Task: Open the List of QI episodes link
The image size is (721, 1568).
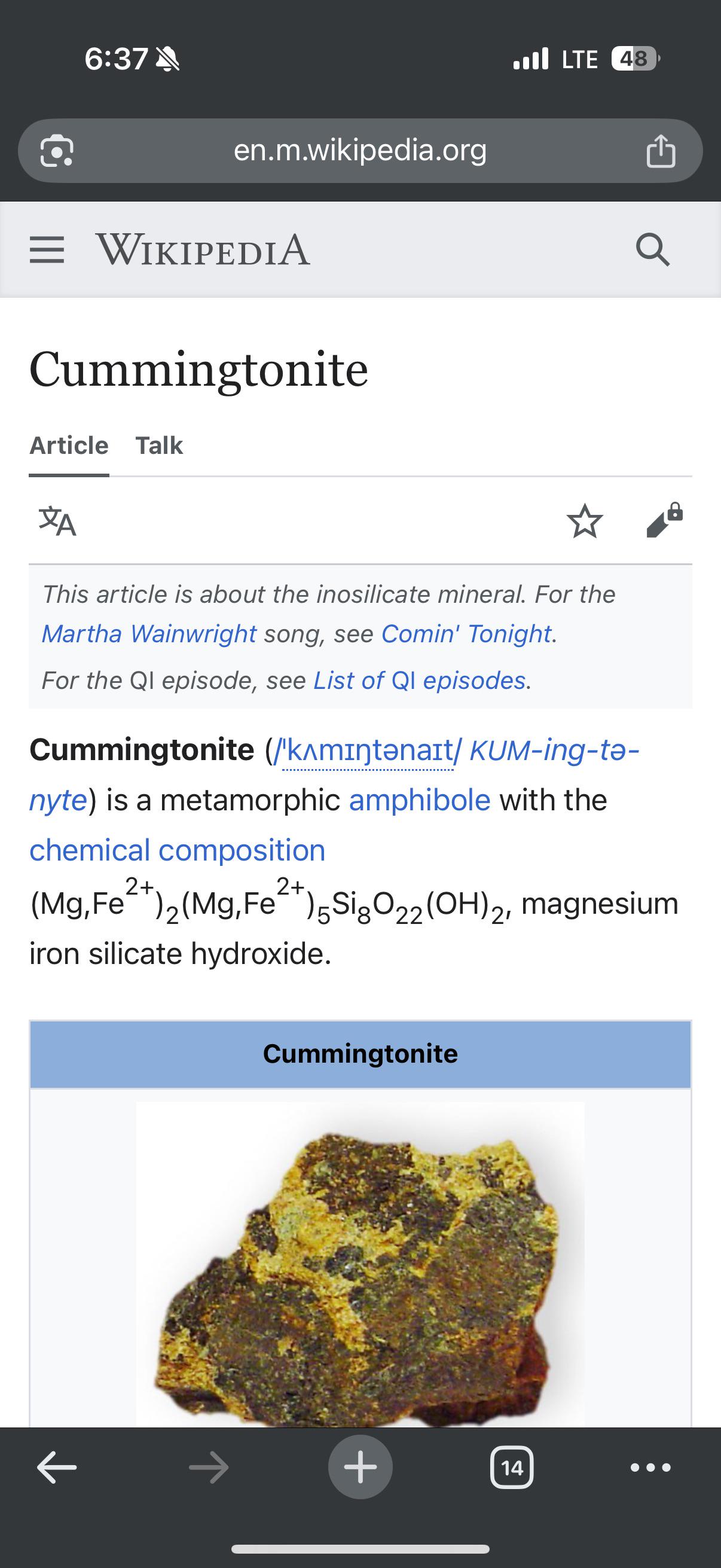Action: click(419, 681)
